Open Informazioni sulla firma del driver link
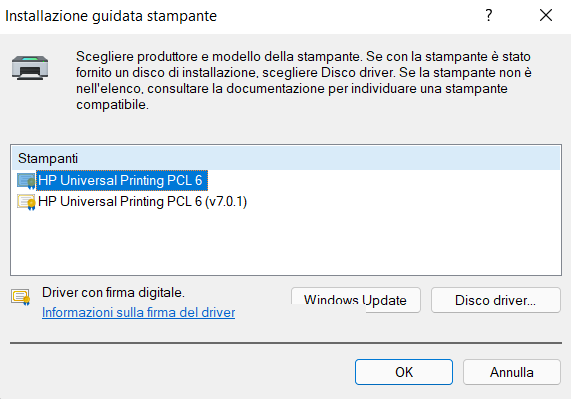Image resolution: width=571 pixels, height=399 pixels. tap(138, 312)
